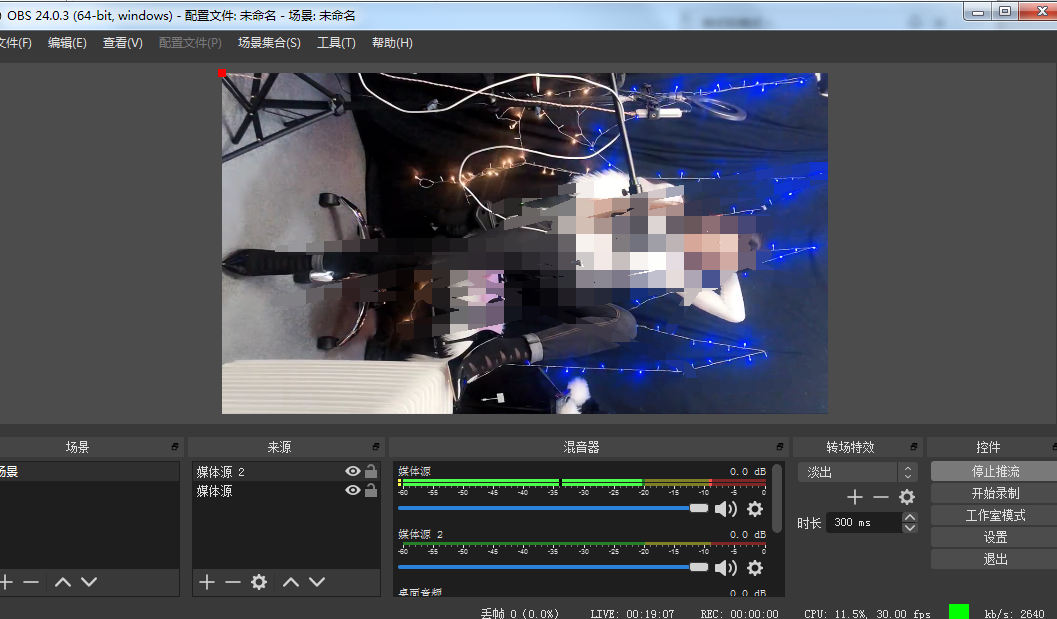1057x619 pixels.
Task: Click the green connection status indicator
Action: (959, 612)
